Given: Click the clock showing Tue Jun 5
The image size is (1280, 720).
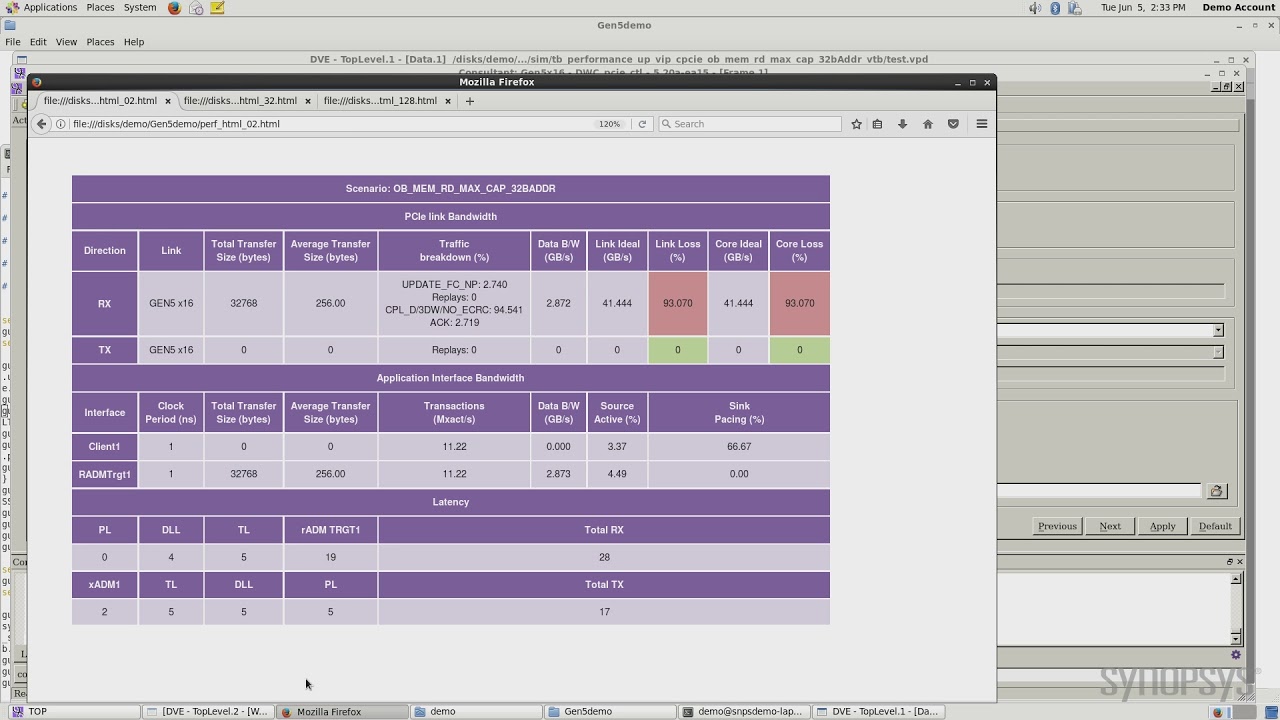Looking at the screenshot, I should coord(1143,7).
